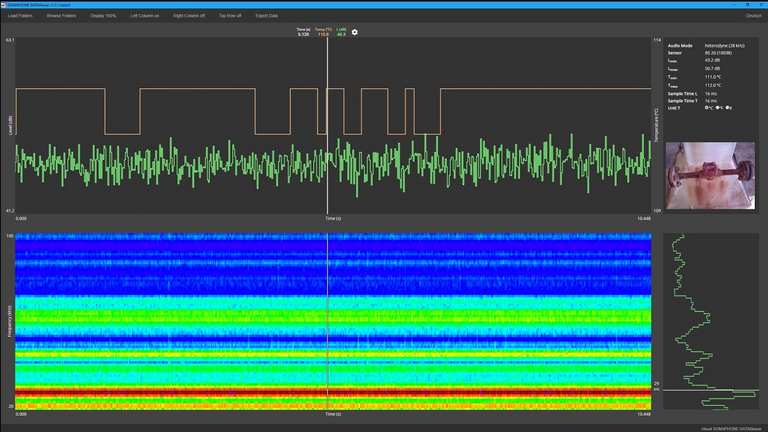Open About SONAPHONE DataViewer link
The image size is (768, 432).
point(733,427)
